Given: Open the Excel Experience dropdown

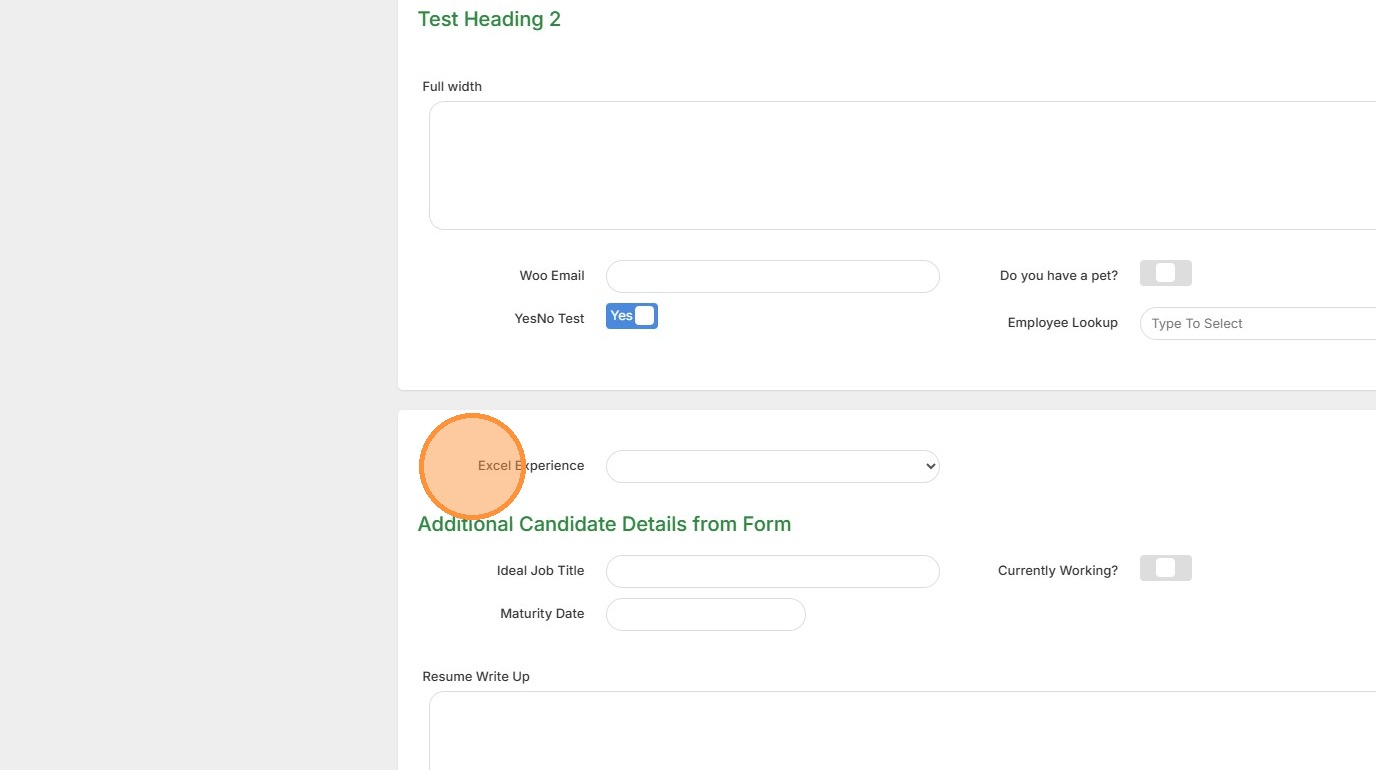Looking at the screenshot, I should pos(772,466).
